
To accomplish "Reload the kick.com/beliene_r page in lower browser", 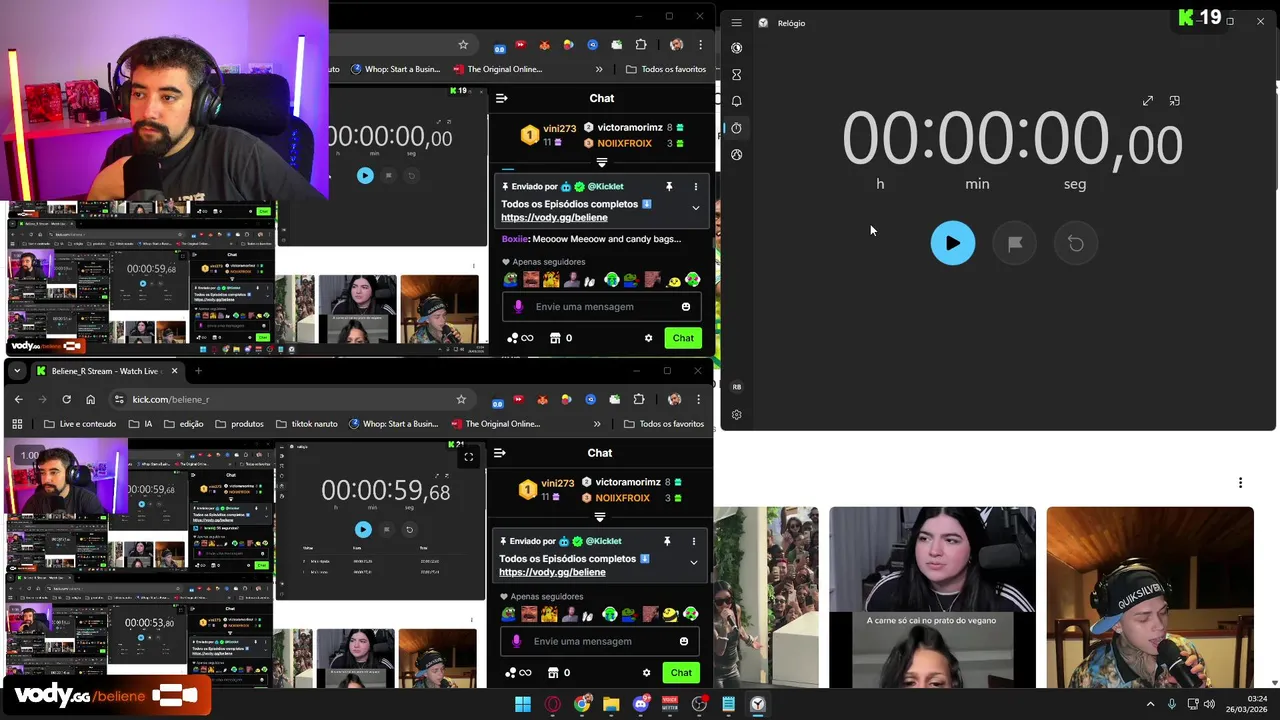I will point(66,399).
